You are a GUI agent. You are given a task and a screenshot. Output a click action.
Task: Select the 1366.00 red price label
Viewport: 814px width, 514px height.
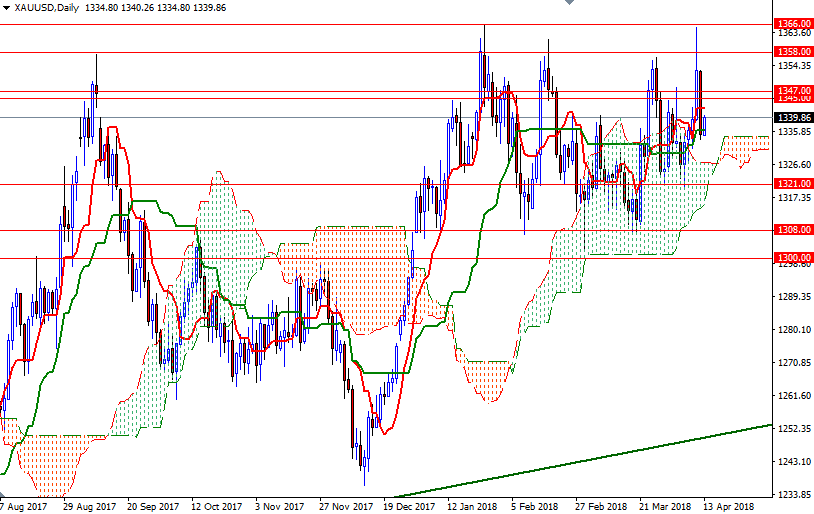pos(793,22)
